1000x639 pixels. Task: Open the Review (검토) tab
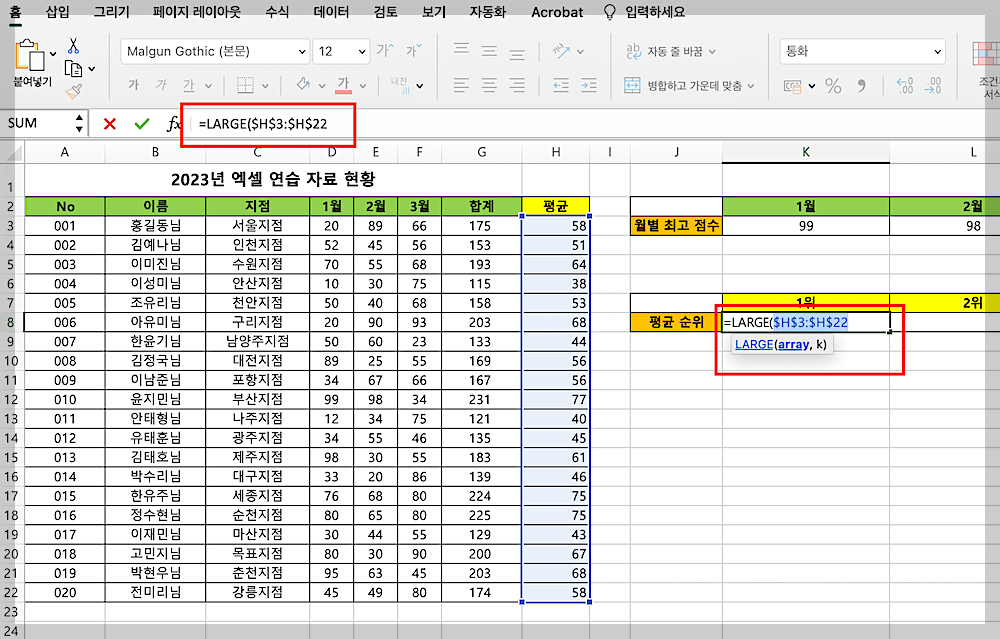pos(385,11)
